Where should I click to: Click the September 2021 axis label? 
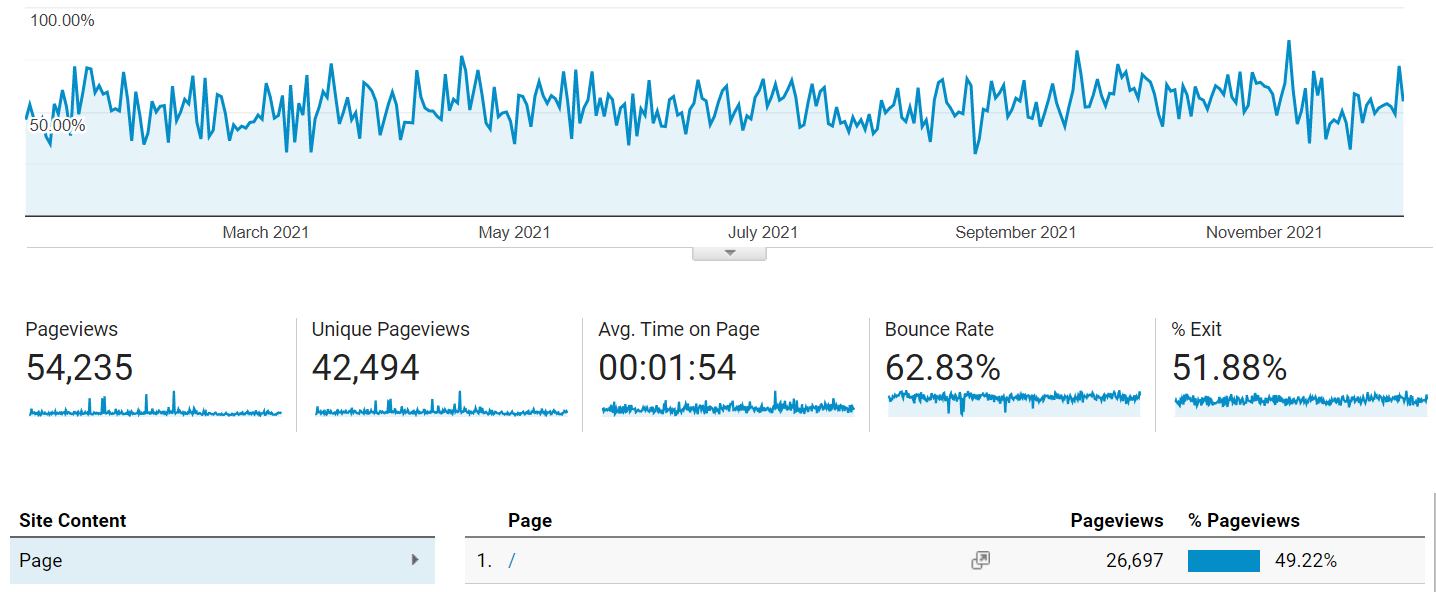point(1015,232)
